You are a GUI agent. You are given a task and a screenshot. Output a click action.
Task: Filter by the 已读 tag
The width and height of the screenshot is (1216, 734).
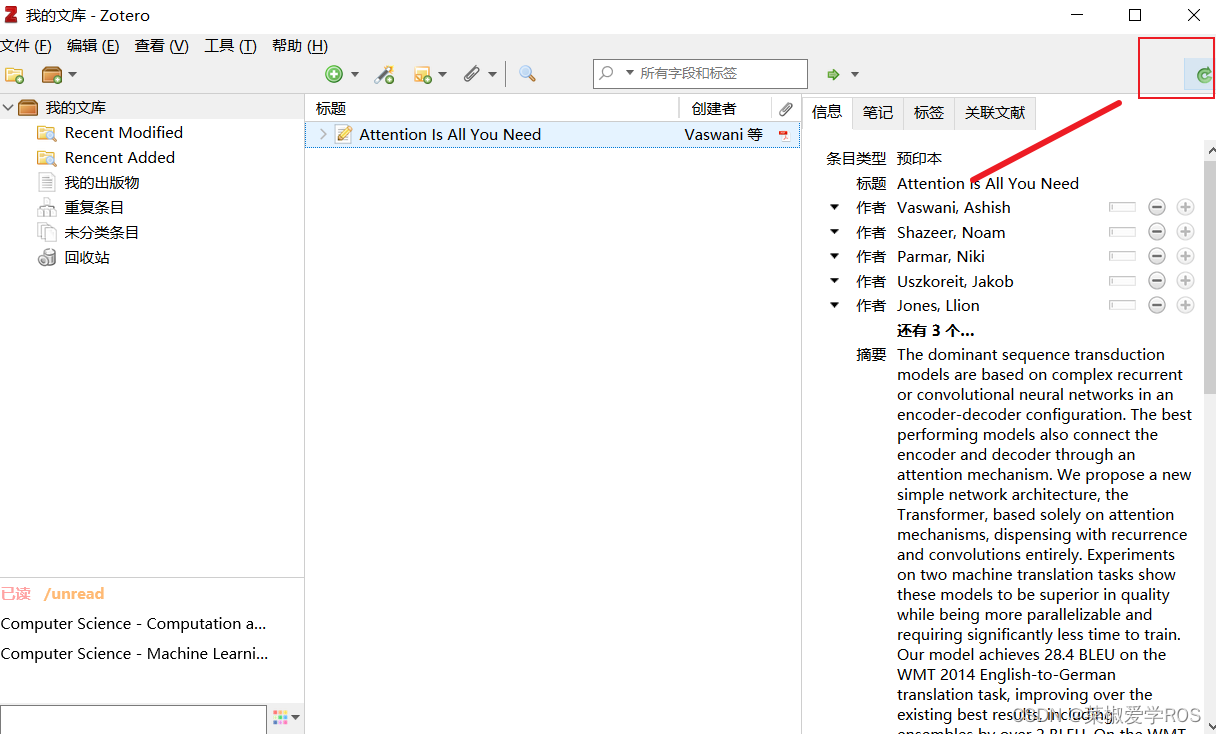pos(15,594)
